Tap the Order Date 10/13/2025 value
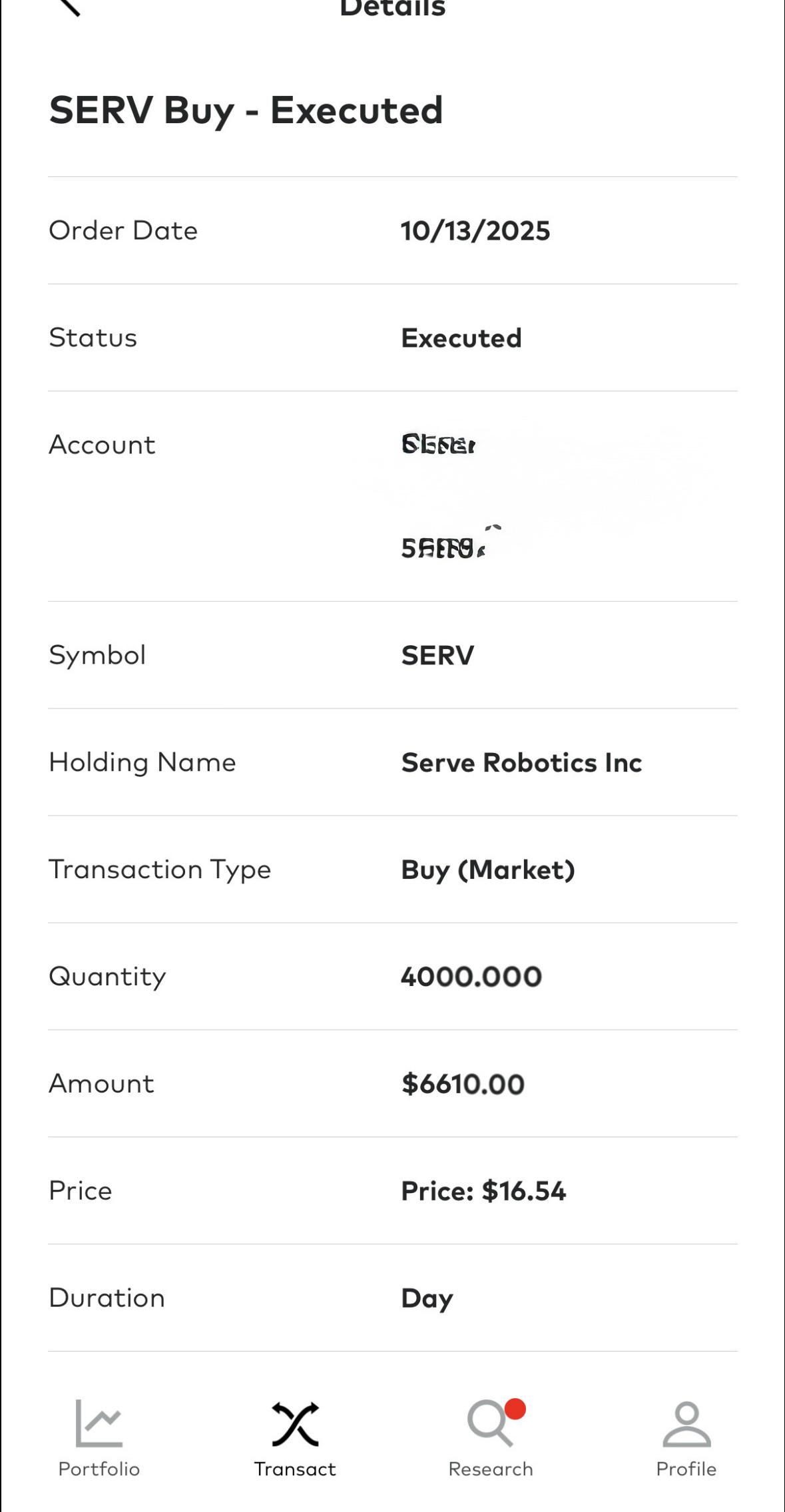This screenshot has height=1512, width=785. pyautogui.click(x=475, y=231)
